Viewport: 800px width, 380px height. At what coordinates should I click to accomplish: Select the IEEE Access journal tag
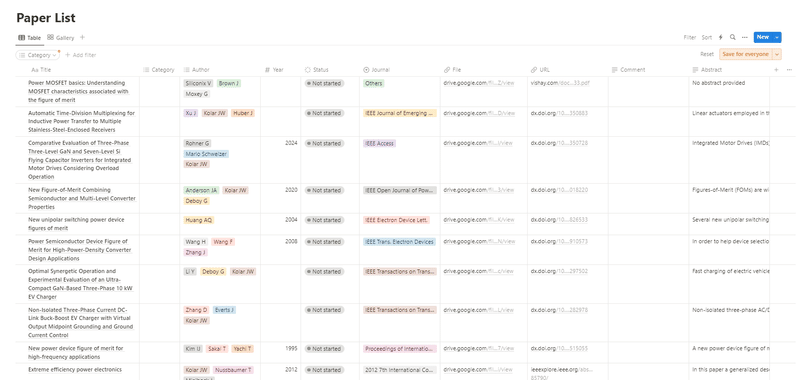tap(379, 143)
